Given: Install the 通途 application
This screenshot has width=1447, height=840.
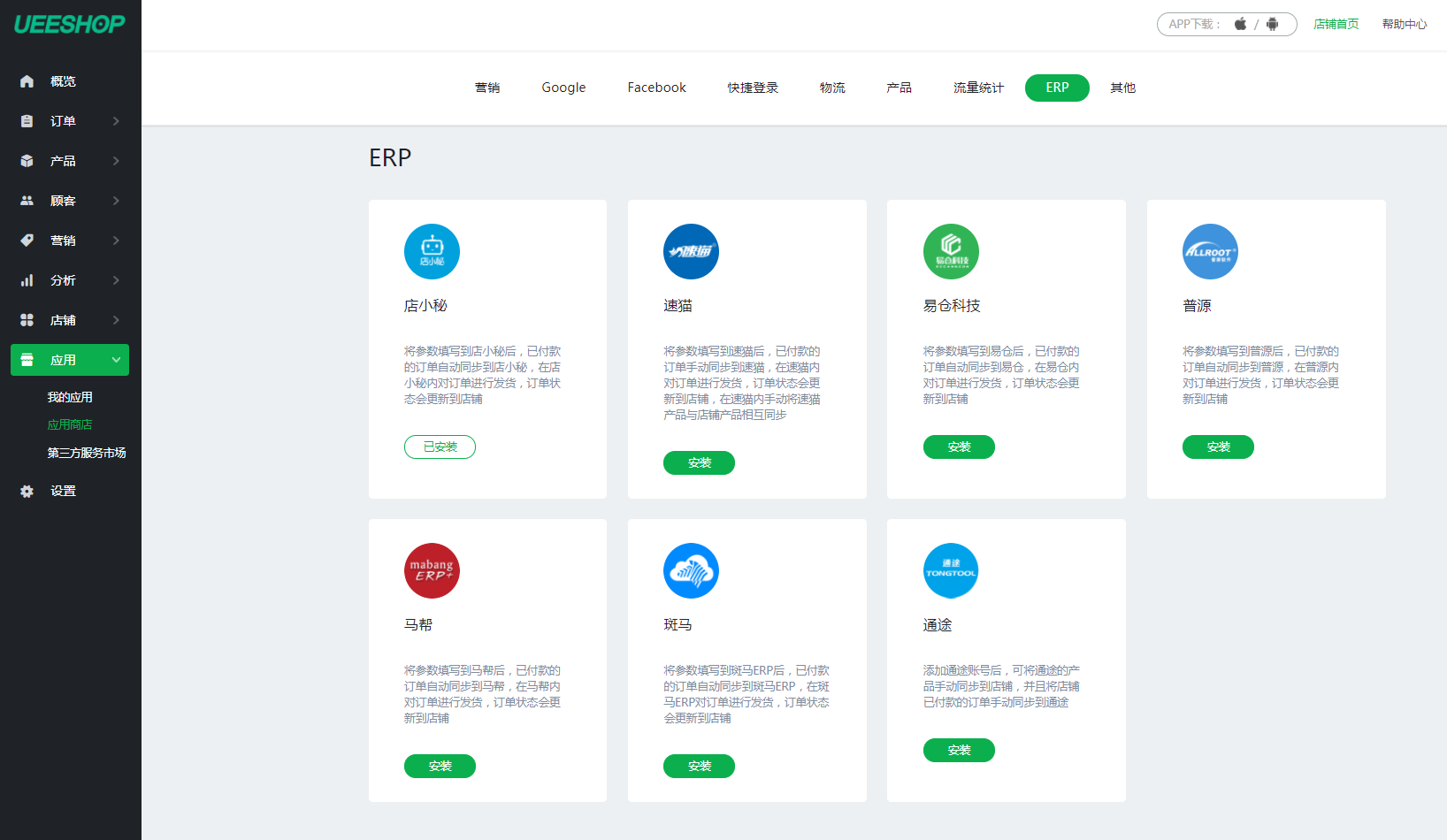Looking at the screenshot, I should [x=959, y=749].
